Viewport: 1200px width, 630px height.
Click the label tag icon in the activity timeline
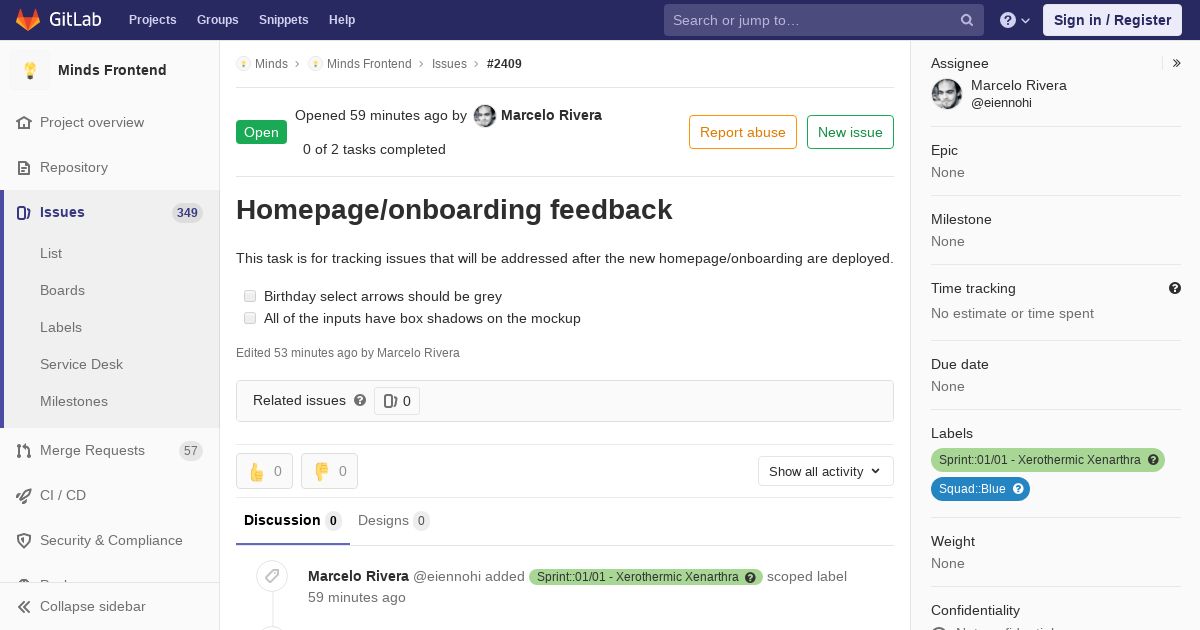pos(271,576)
